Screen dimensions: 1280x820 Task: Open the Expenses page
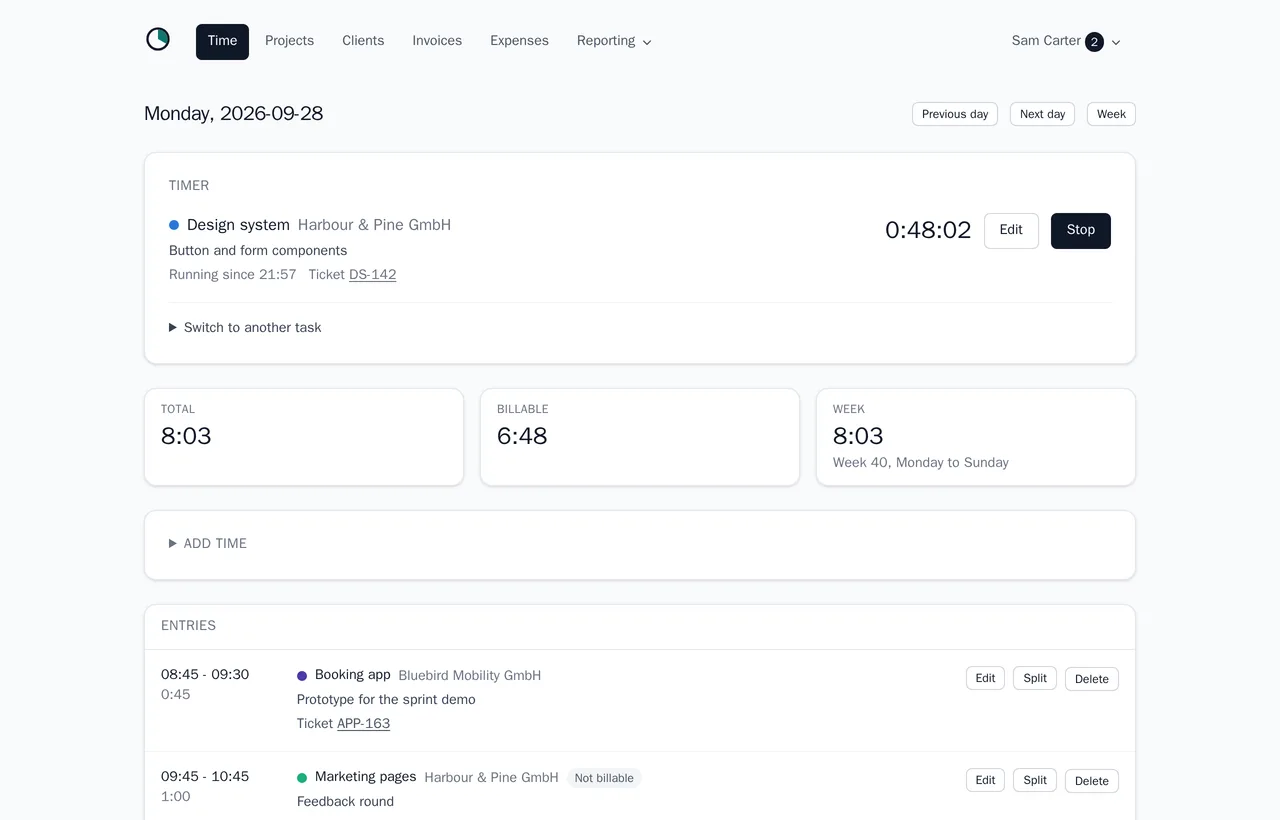point(519,41)
